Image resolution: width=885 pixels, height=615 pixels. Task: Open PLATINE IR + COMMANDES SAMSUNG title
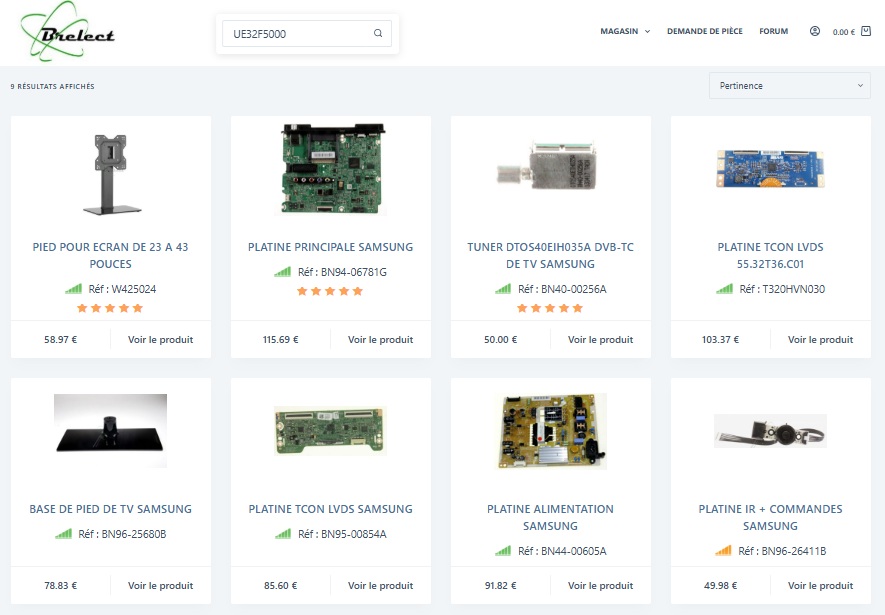tap(770, 517)
